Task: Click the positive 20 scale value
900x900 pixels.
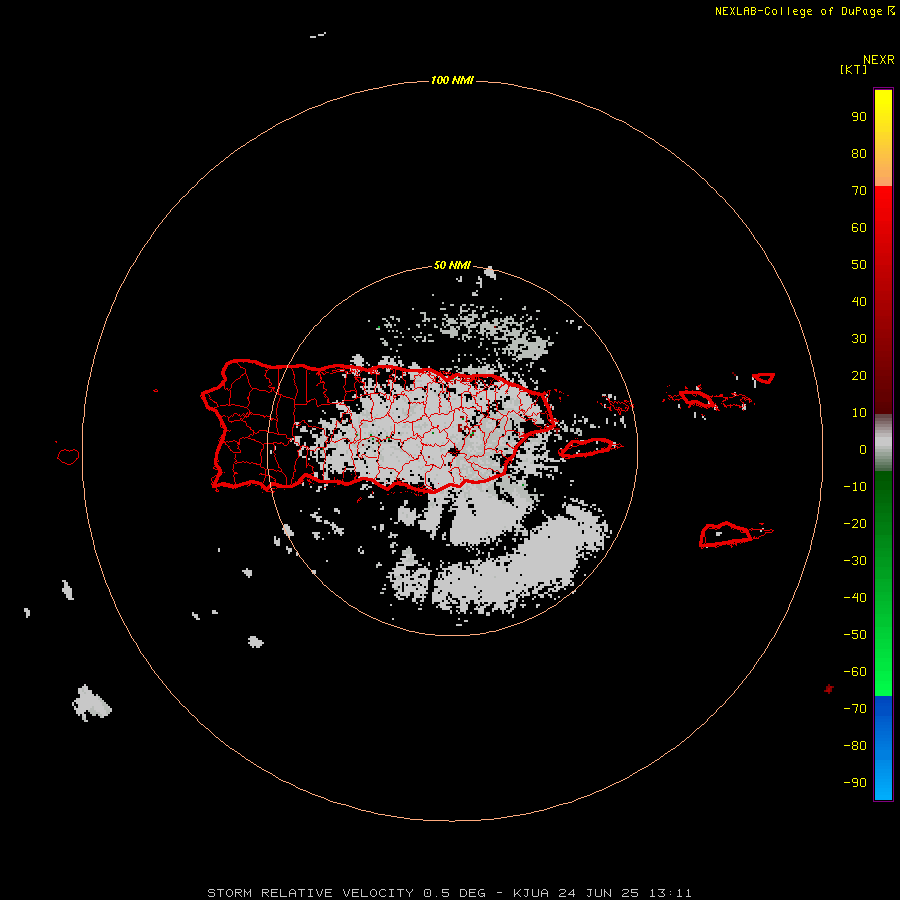Action: pos(859,376)
